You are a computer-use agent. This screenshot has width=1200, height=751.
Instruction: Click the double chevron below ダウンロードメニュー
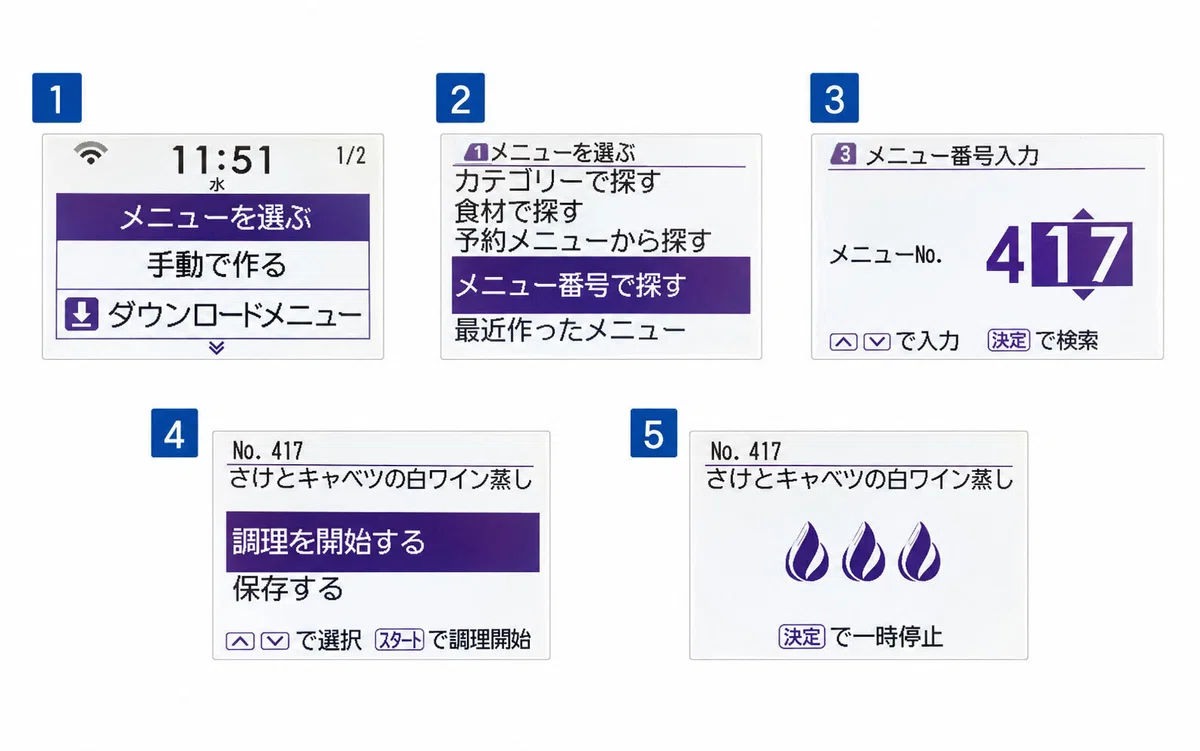pyautogui.click(x=216, y=348)
